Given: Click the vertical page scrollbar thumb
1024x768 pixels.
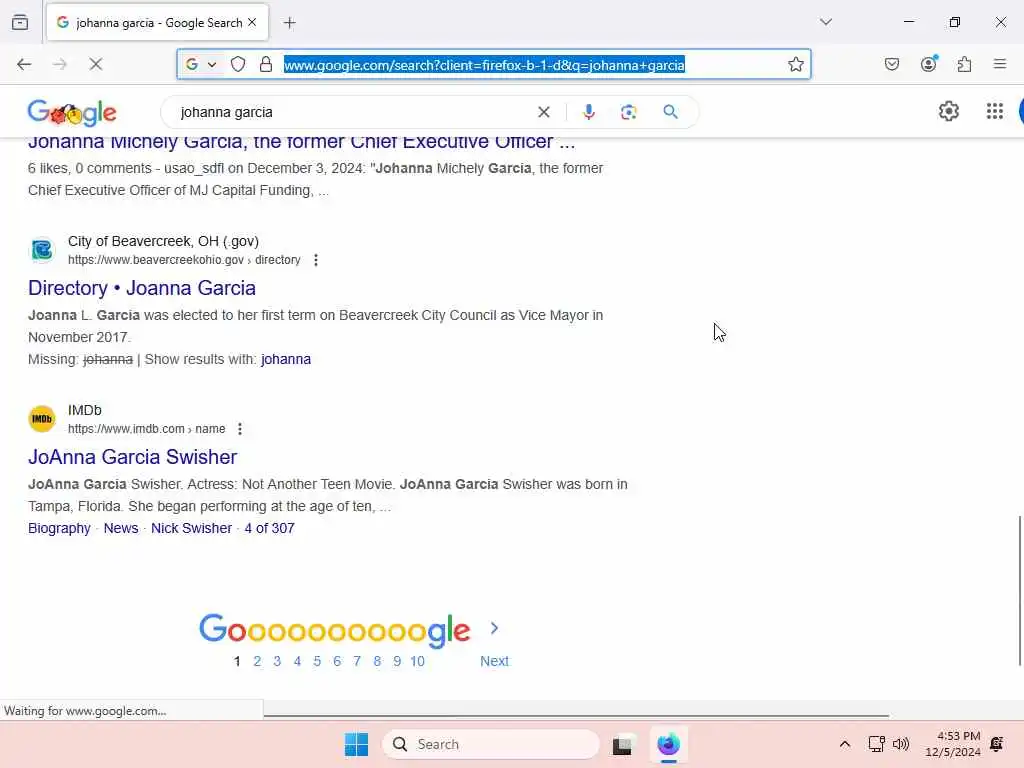Looking at the screenshot, I should [1019, 590].
